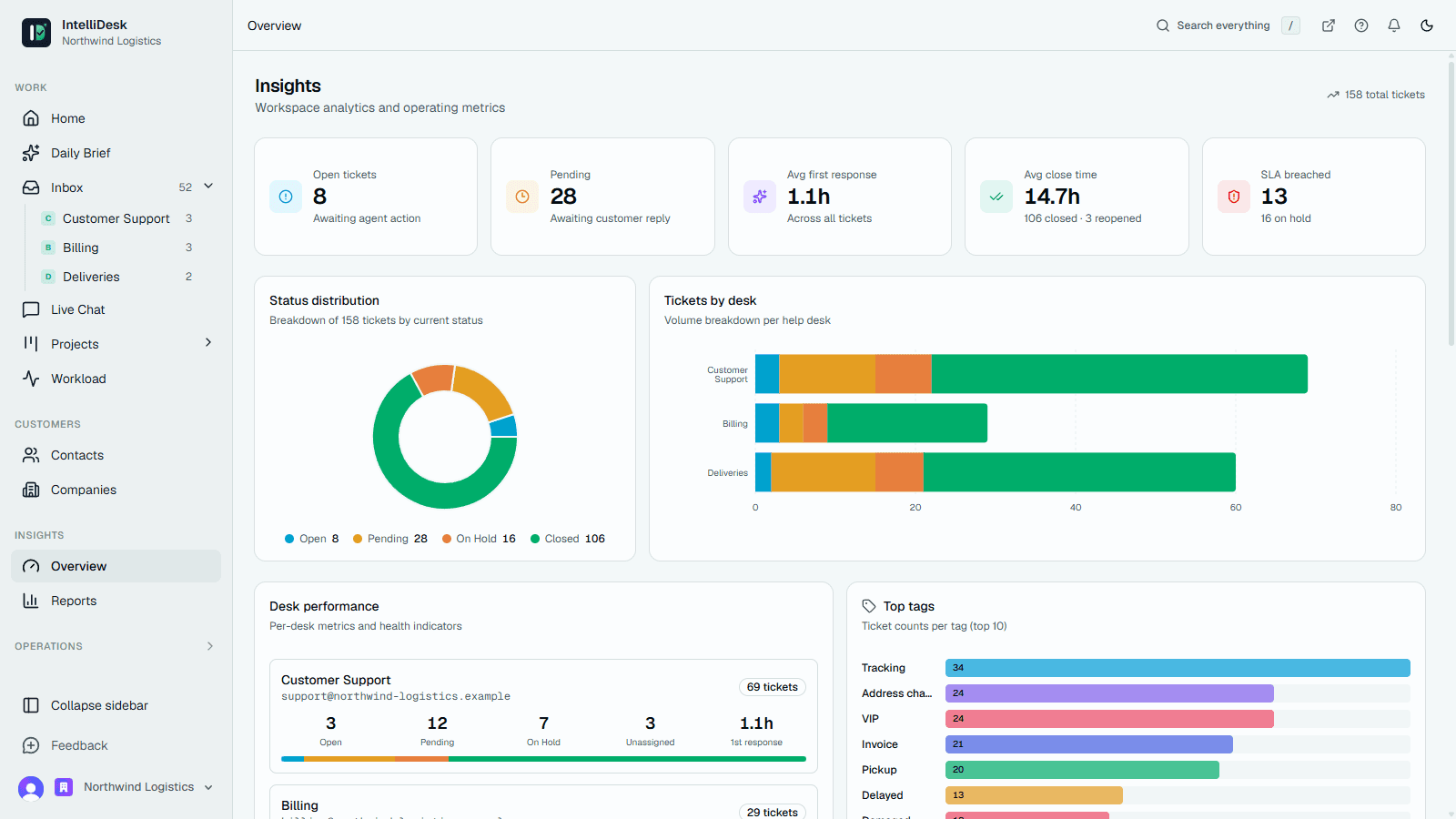Viewport: 1456px width, 819px height.
Task: Click the Top tags tag icon
Action: (869, 606)
